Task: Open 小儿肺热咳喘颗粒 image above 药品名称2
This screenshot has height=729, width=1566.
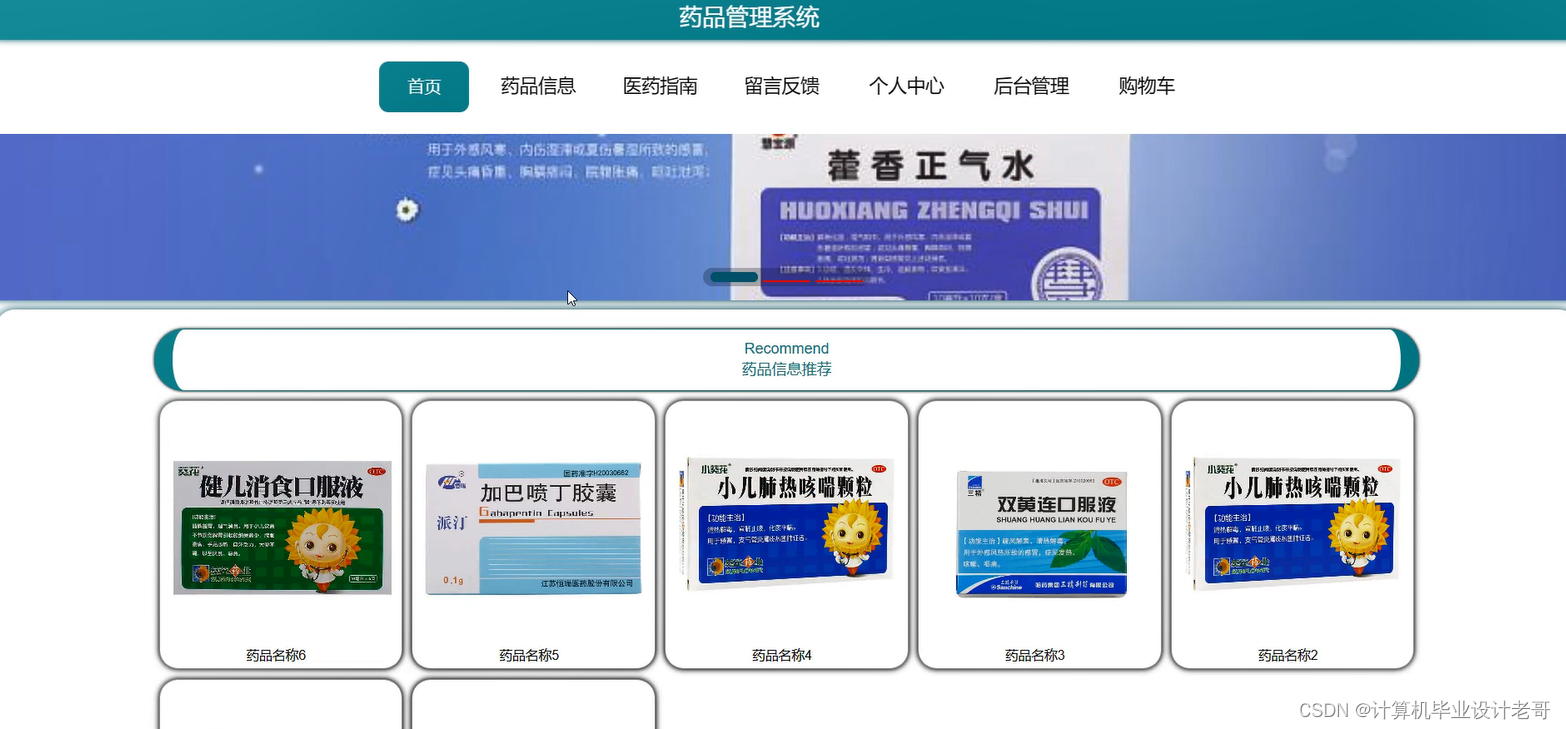Action: click(x=1293, y=523)
